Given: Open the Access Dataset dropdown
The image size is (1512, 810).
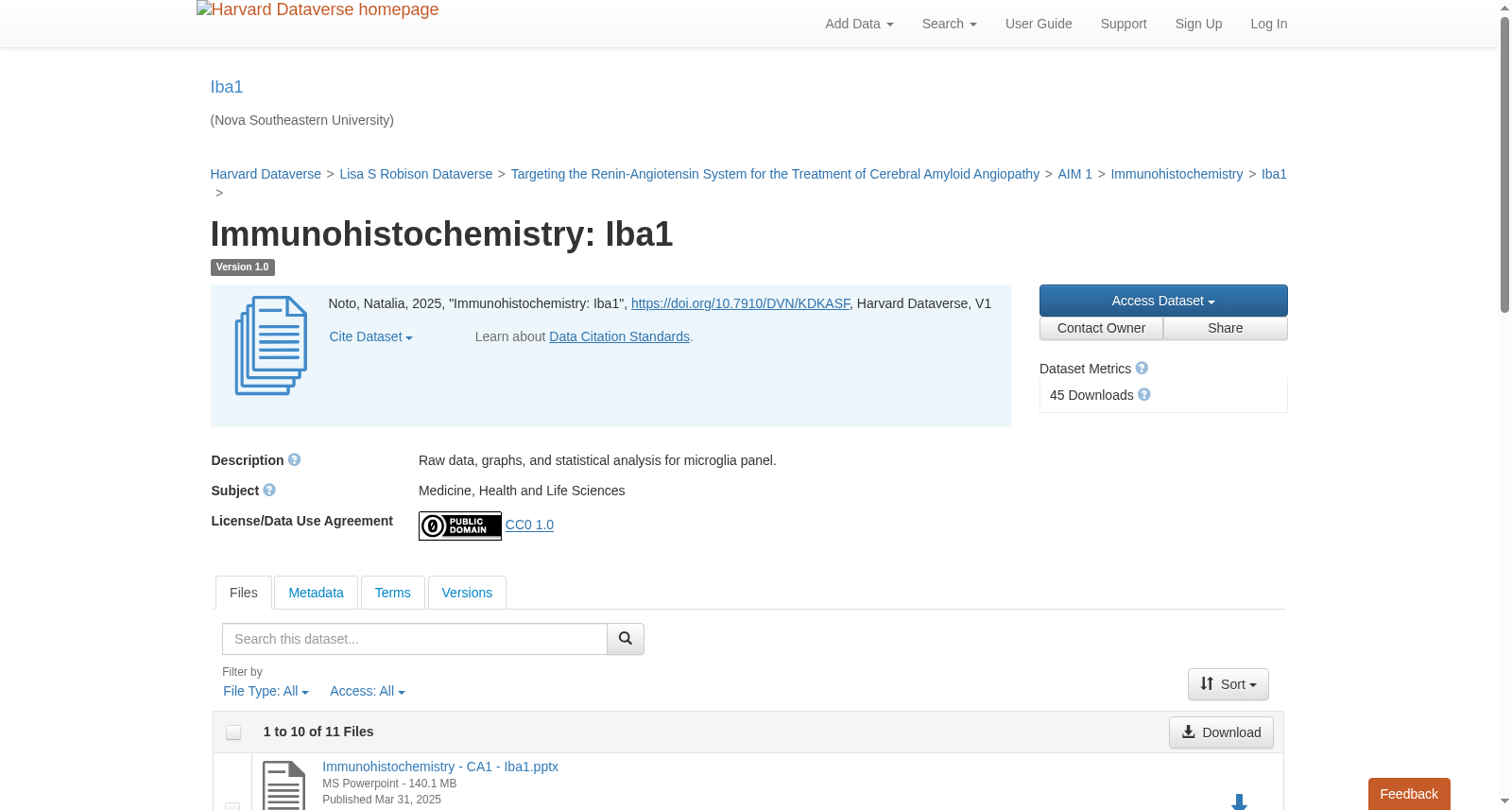Looking at the screenshot, I should [1163, 301].
